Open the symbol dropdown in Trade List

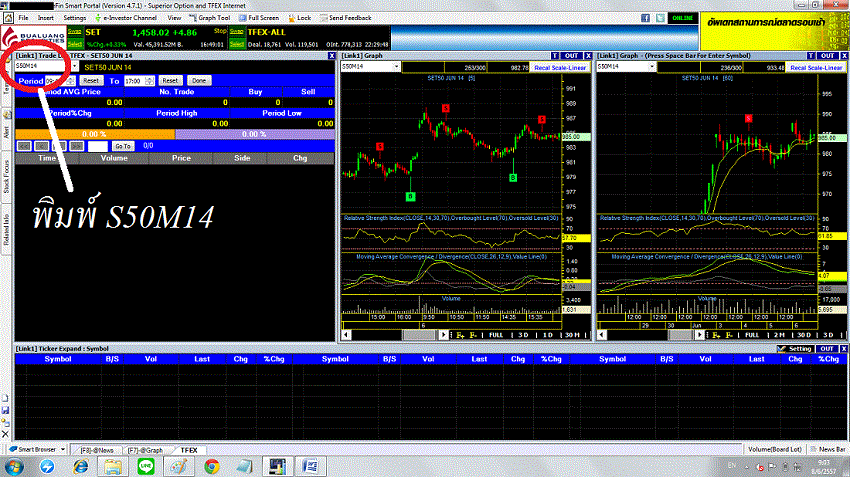coord(75,66)
